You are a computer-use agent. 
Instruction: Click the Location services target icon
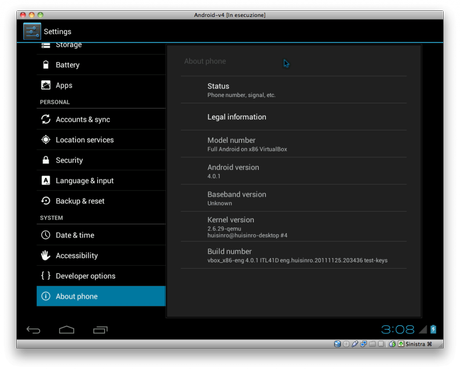(46, 140)
